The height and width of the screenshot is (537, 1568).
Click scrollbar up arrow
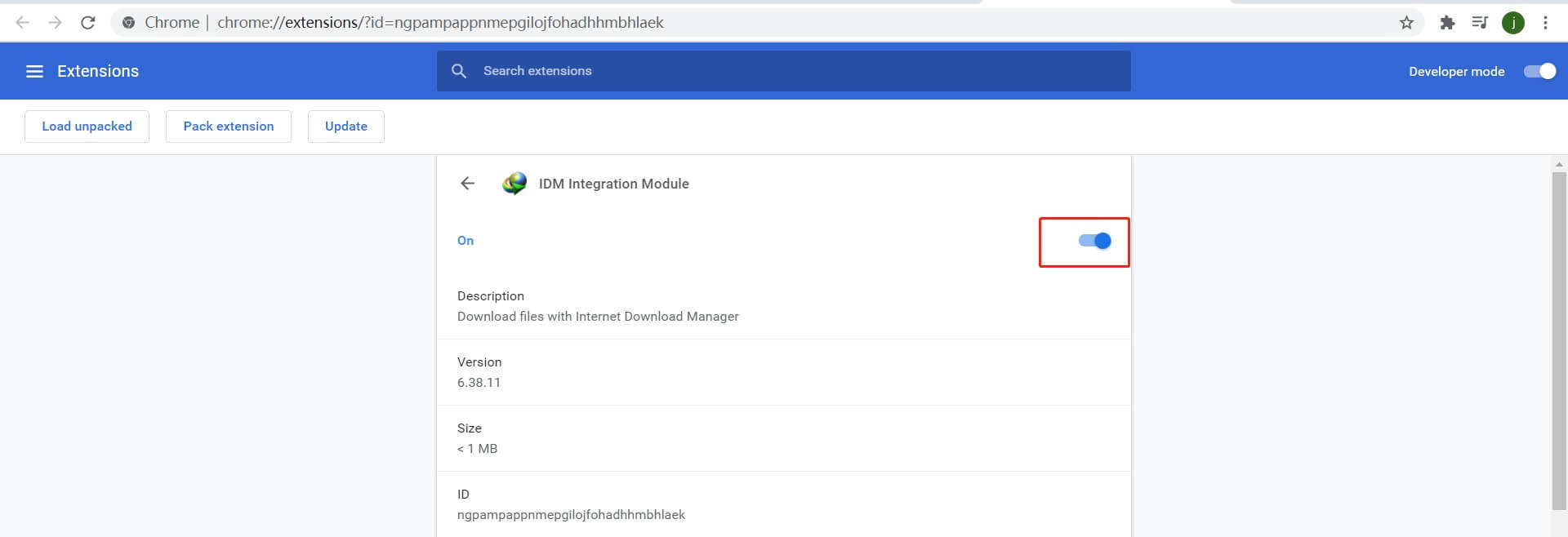coord(1559,164)
